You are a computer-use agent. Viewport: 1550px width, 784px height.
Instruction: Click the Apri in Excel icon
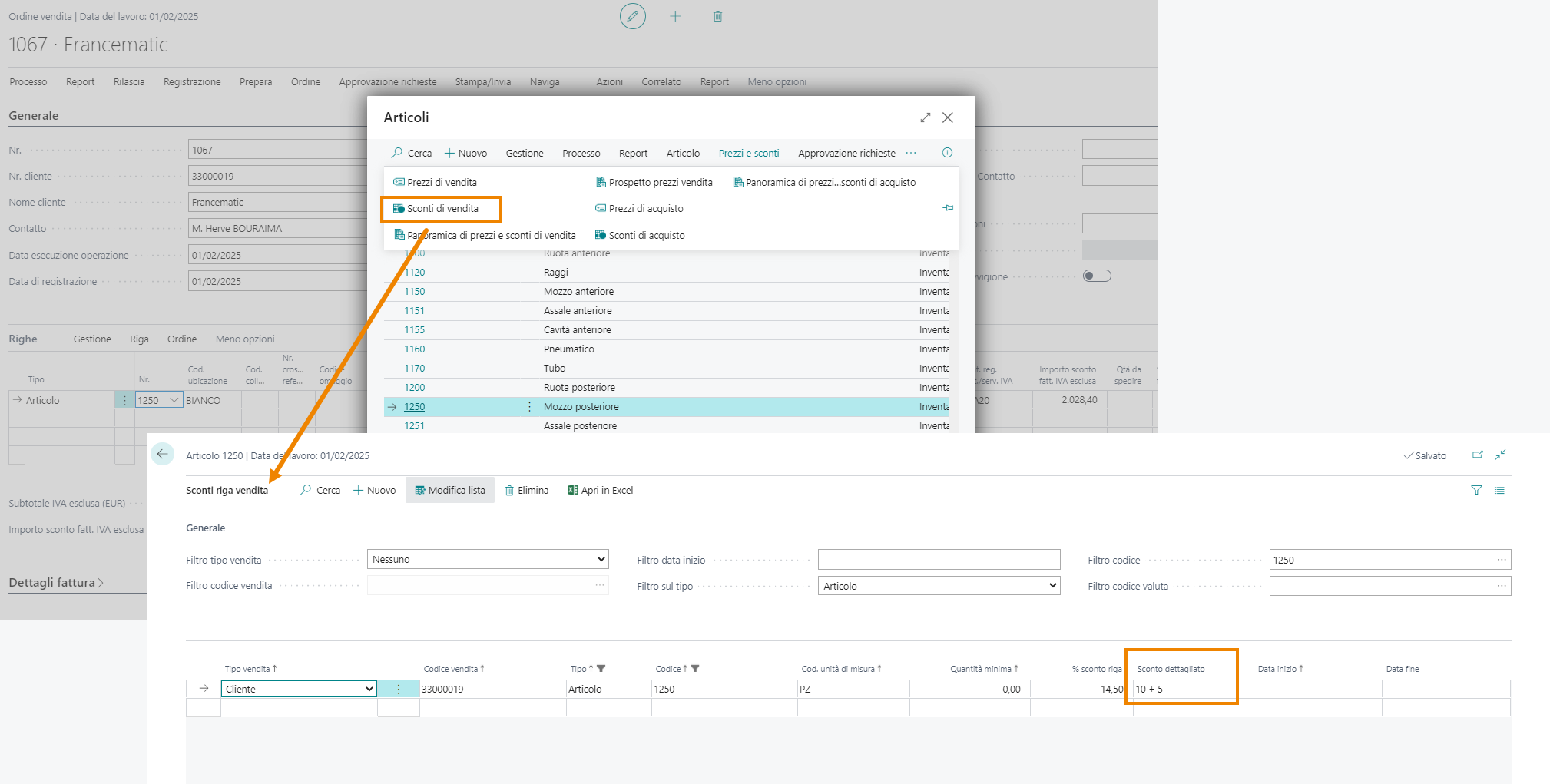click(572, 490)
